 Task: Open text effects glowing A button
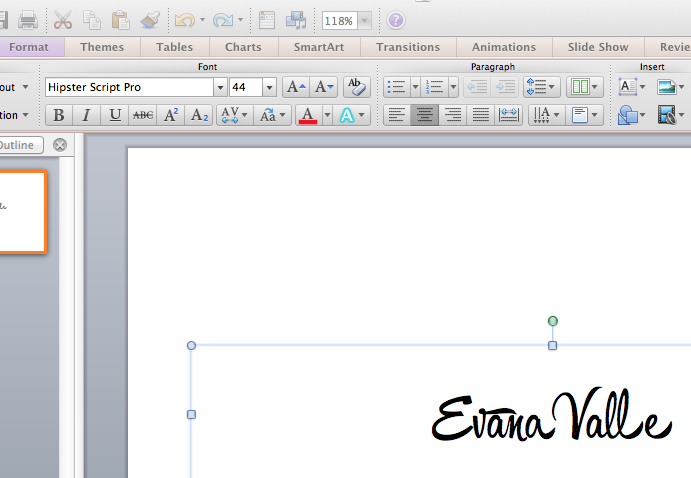coord(352,115)
